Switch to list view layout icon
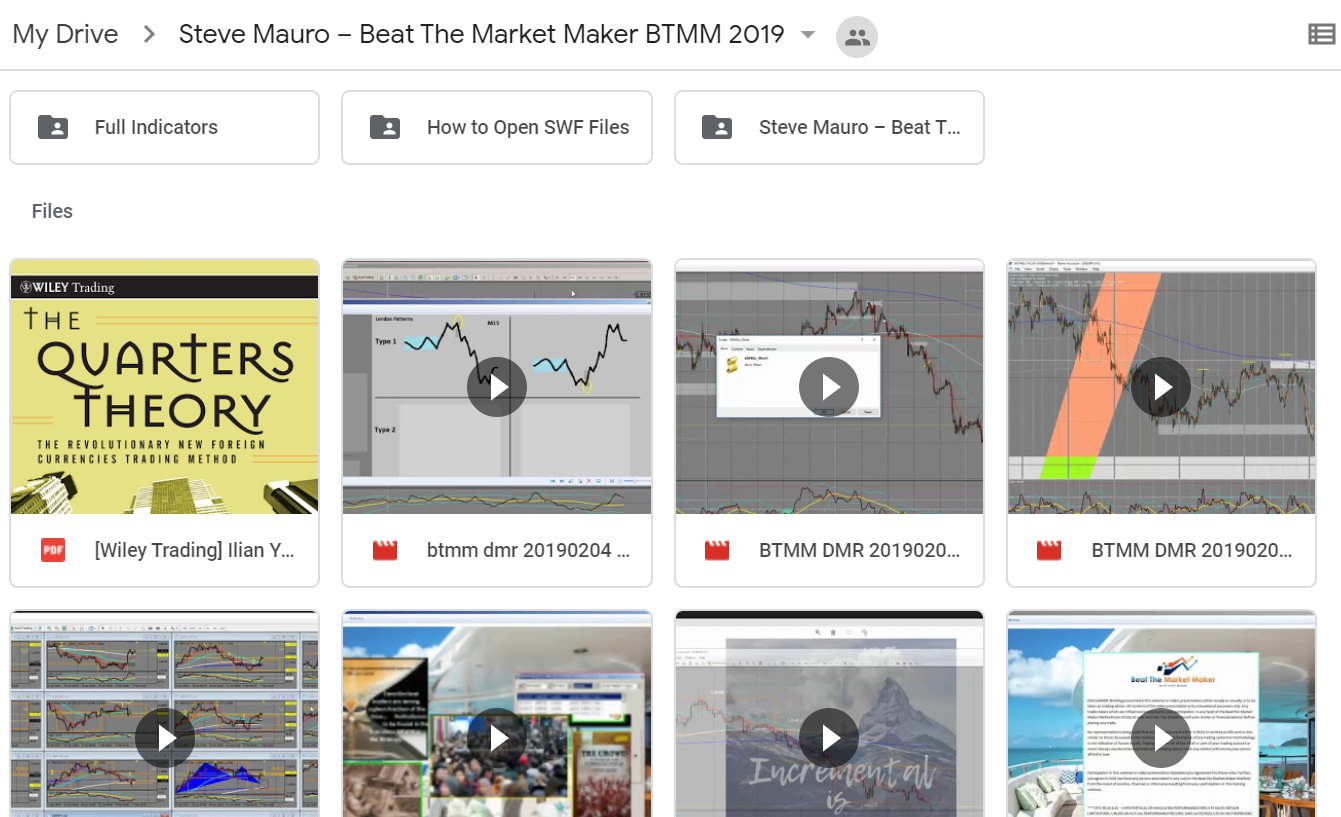Screen dimensions: 1341x817 tap(1321, 35)
